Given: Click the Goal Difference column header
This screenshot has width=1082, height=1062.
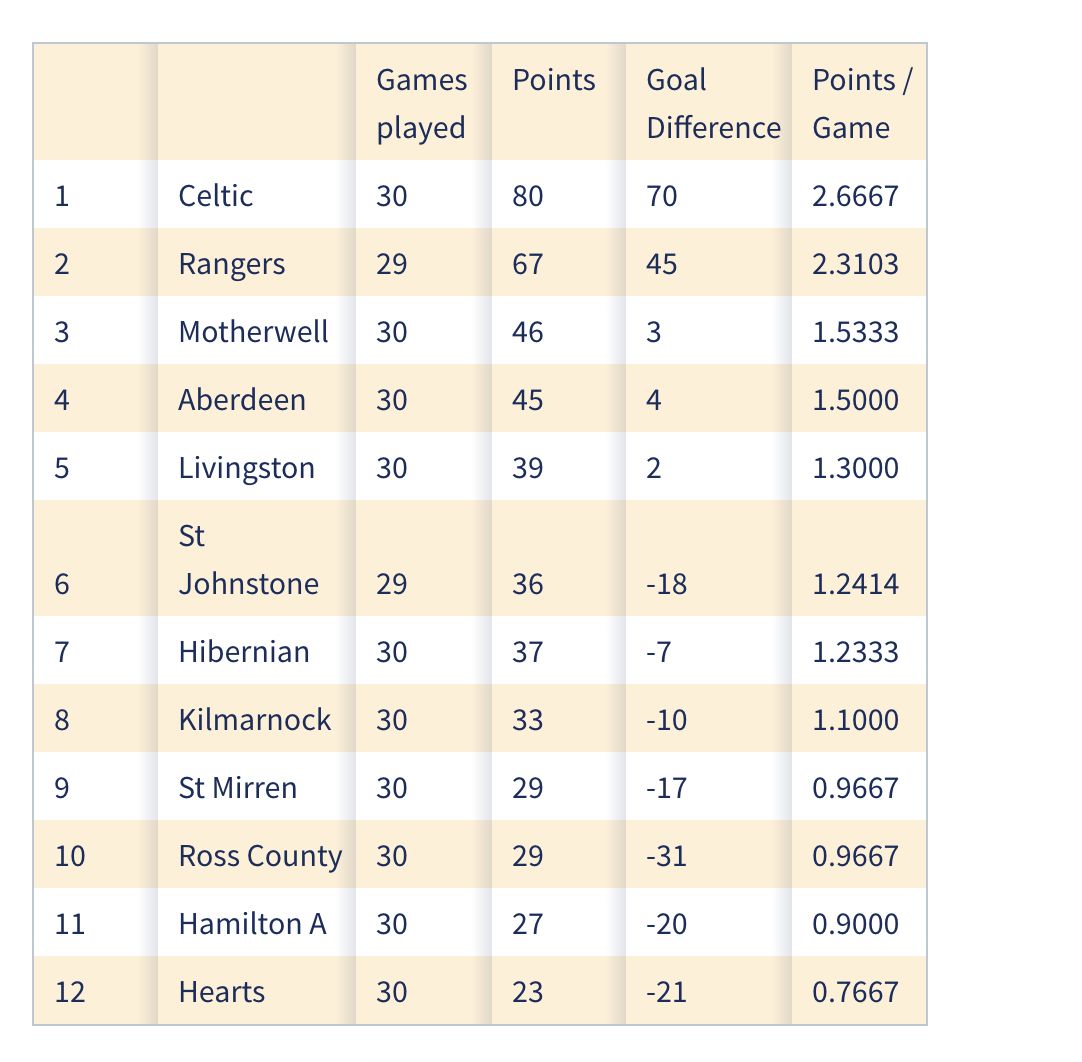Looking at the screenshot, I should coord(712,103).
